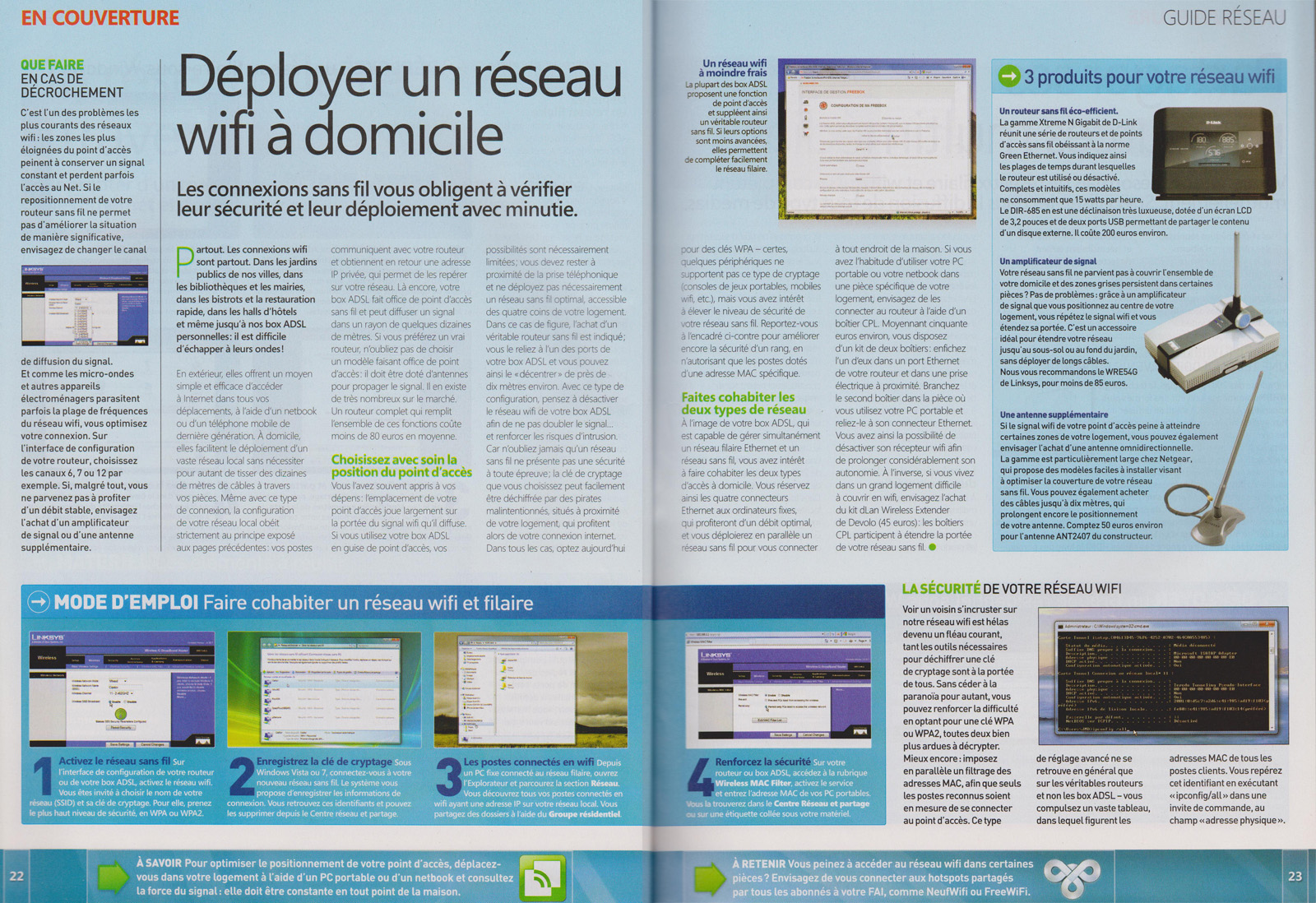This screenshot has width=1316, height=903.
Task: Click the heading 'Choisissez avec soin la position du point d'accès'
Action: [401, 466]
